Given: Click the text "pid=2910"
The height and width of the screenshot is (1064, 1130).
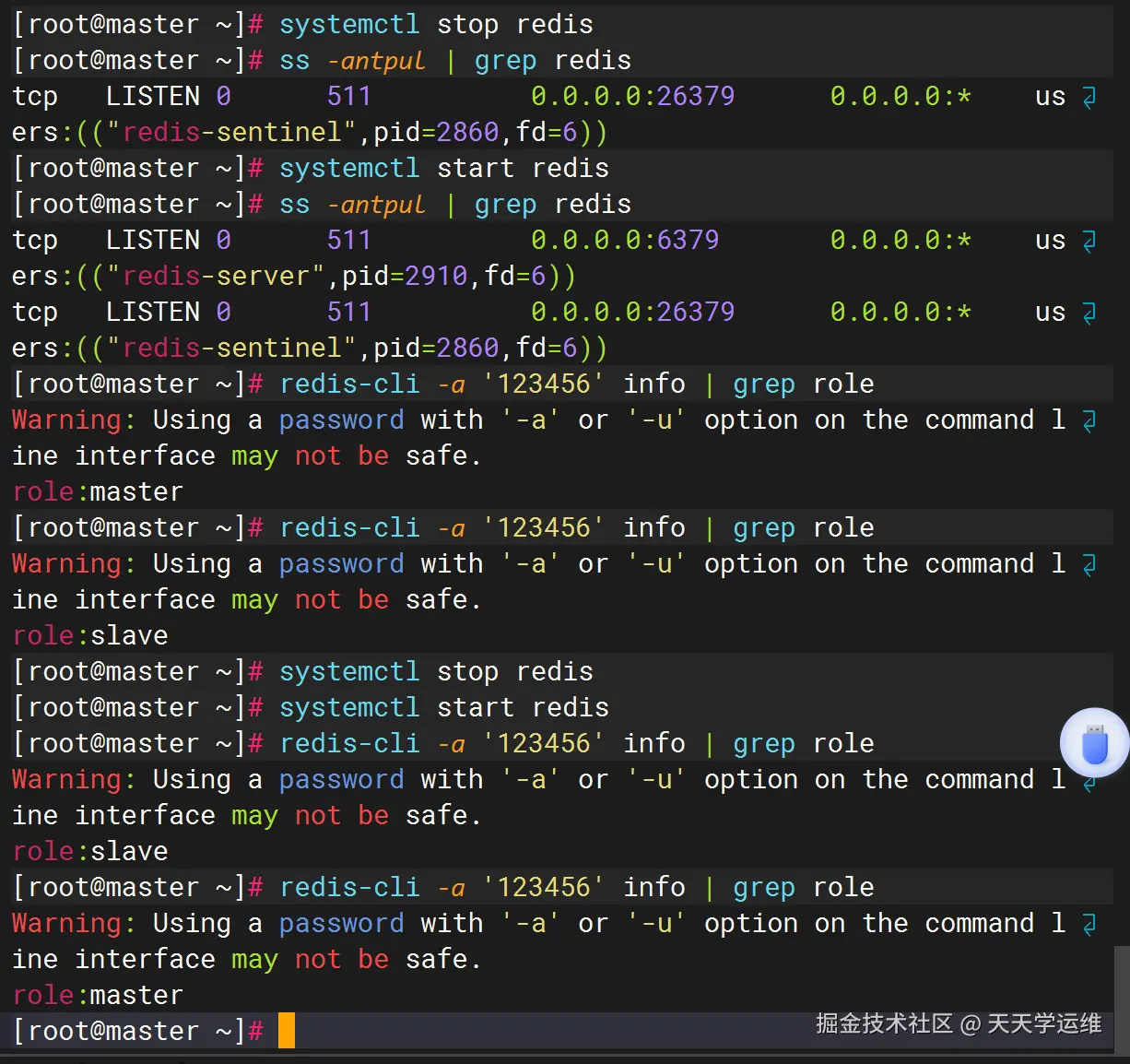Looking at the screenshot, I should coord(405,276).
